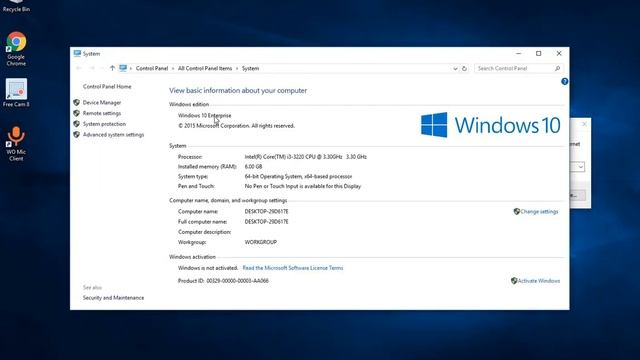Click the shield icon beside Device Manager
The width and height of the screenshot is (640, 360).
point(76,102)
